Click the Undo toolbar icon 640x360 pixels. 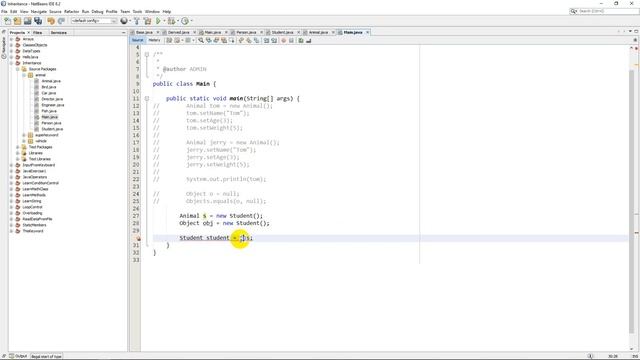51,21
